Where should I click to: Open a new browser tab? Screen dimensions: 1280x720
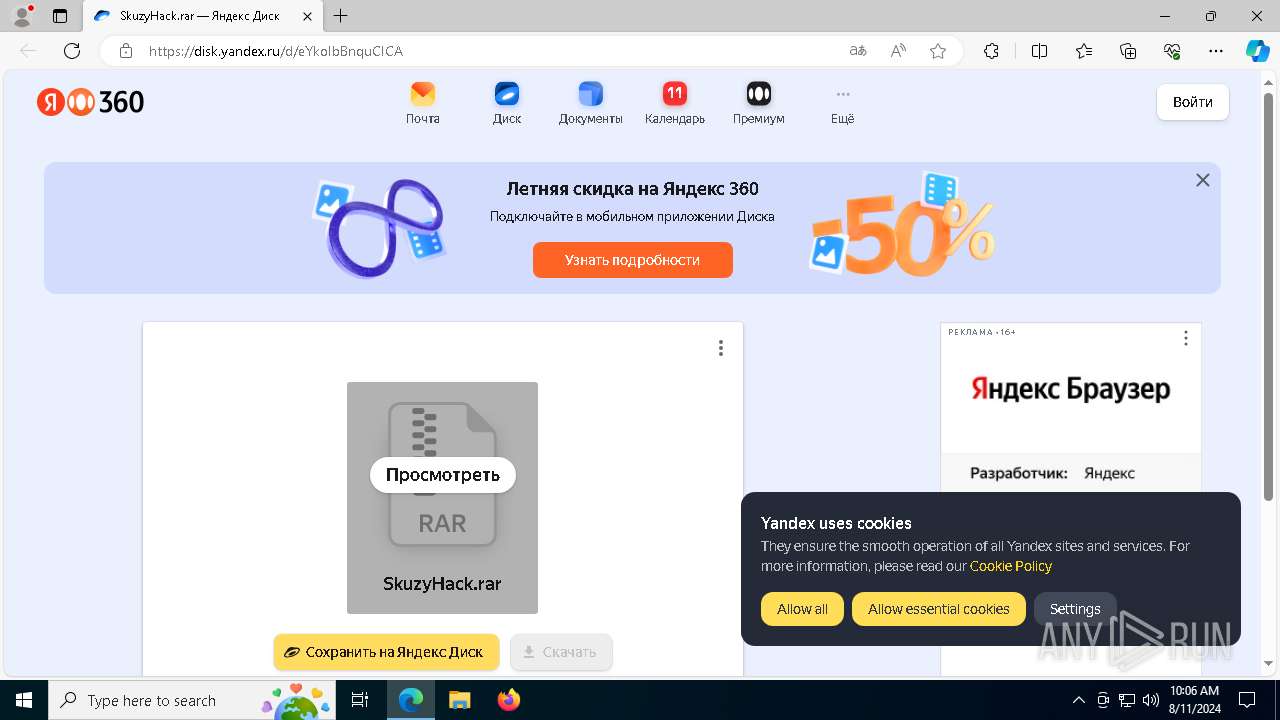tap(341, 16)
